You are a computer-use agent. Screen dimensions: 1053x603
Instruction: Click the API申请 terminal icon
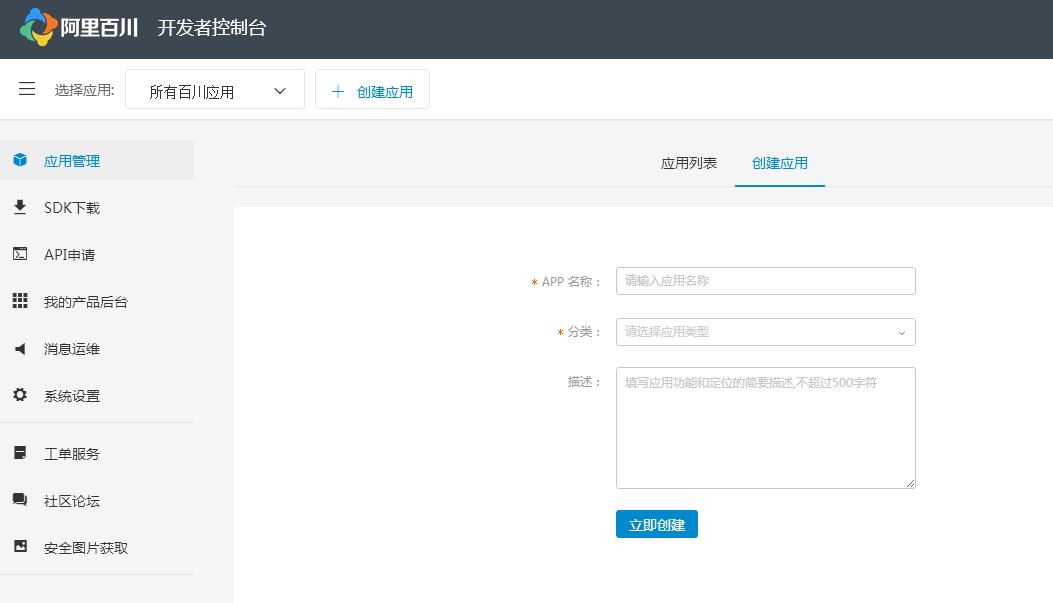(20, 254)
